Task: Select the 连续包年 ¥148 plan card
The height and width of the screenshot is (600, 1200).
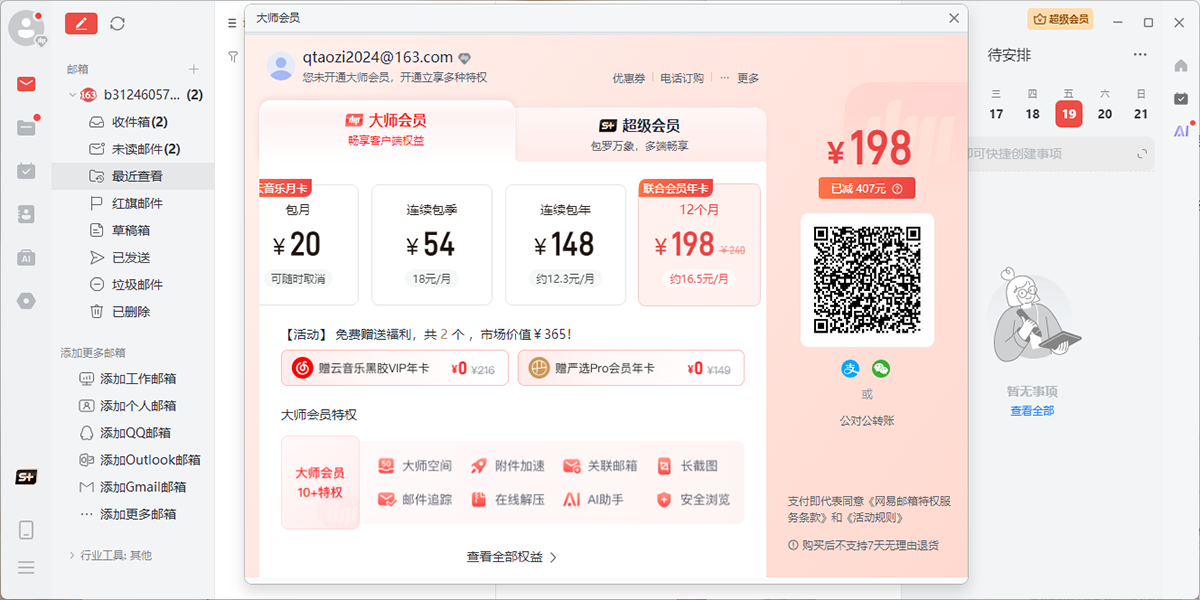Action: click(566, 244)
